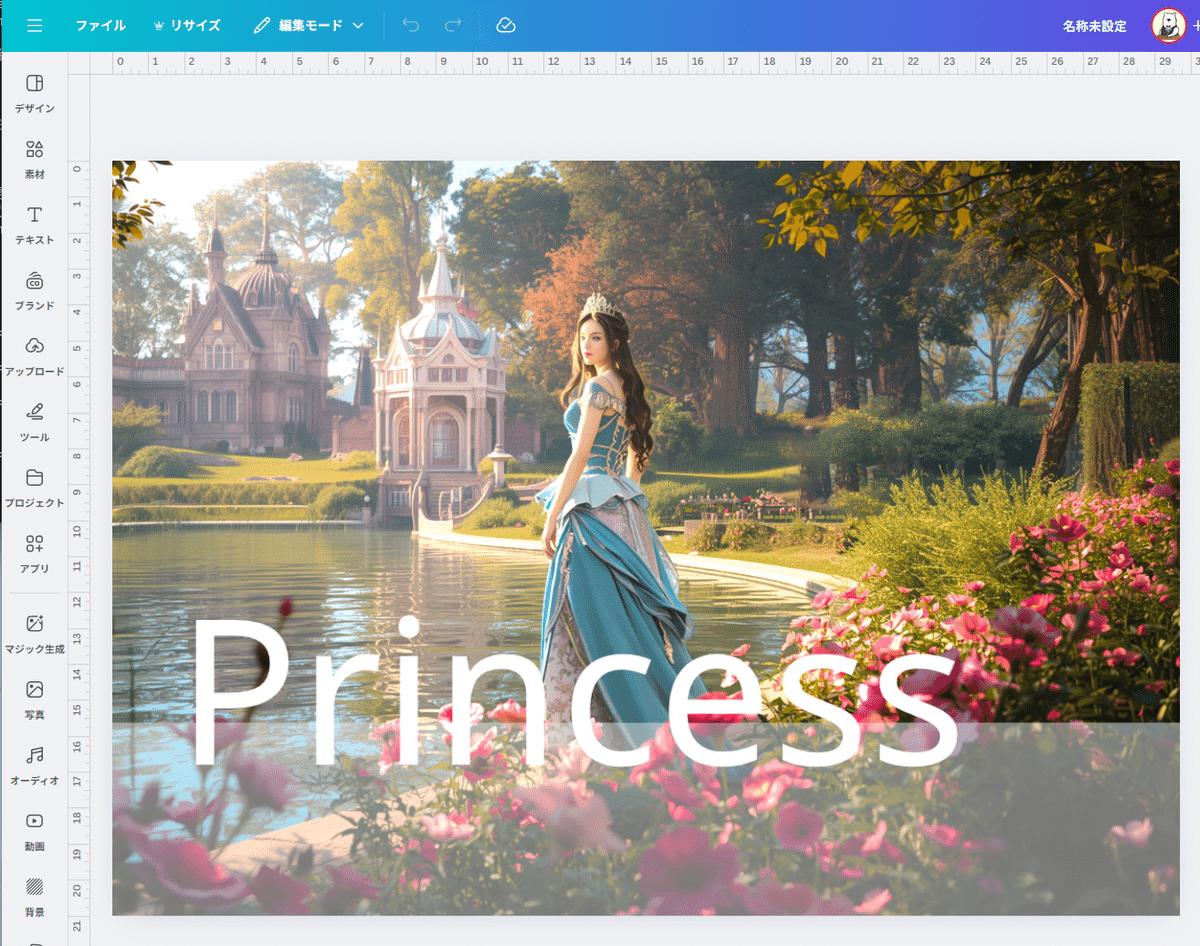Click the cloud save status icon

coord(506,26)
